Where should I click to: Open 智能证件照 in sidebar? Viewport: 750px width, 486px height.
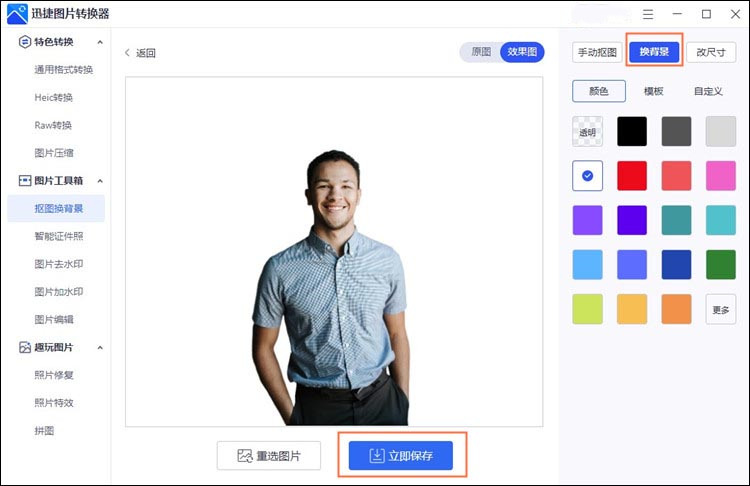pos(59,236)
